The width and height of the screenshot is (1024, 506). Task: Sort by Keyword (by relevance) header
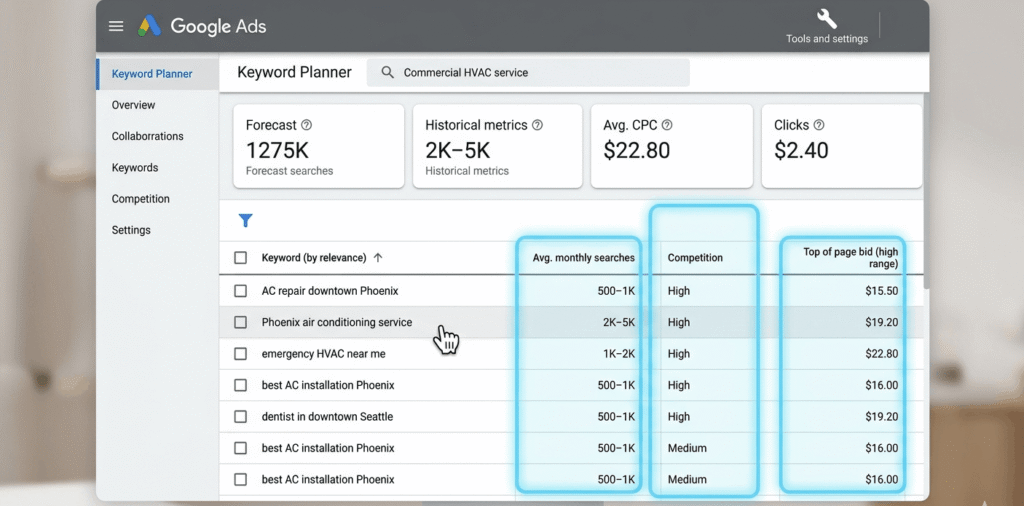point(313,258)
